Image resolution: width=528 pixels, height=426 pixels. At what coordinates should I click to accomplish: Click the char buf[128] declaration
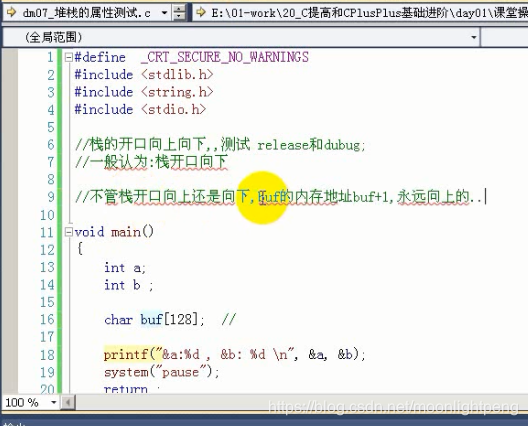pyautogui.click(x=154, y=320)
